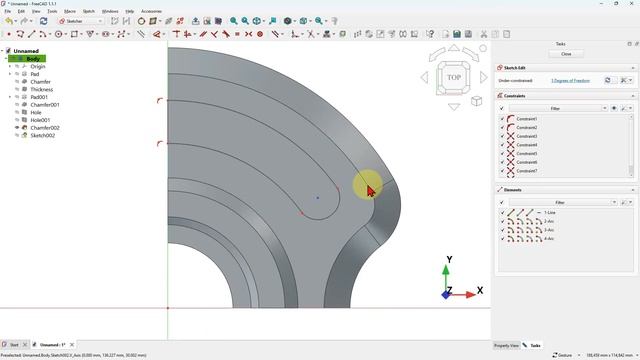Select the point creation tool
Image resolution: width=640 pixels, height=360 pixels.
9,34
